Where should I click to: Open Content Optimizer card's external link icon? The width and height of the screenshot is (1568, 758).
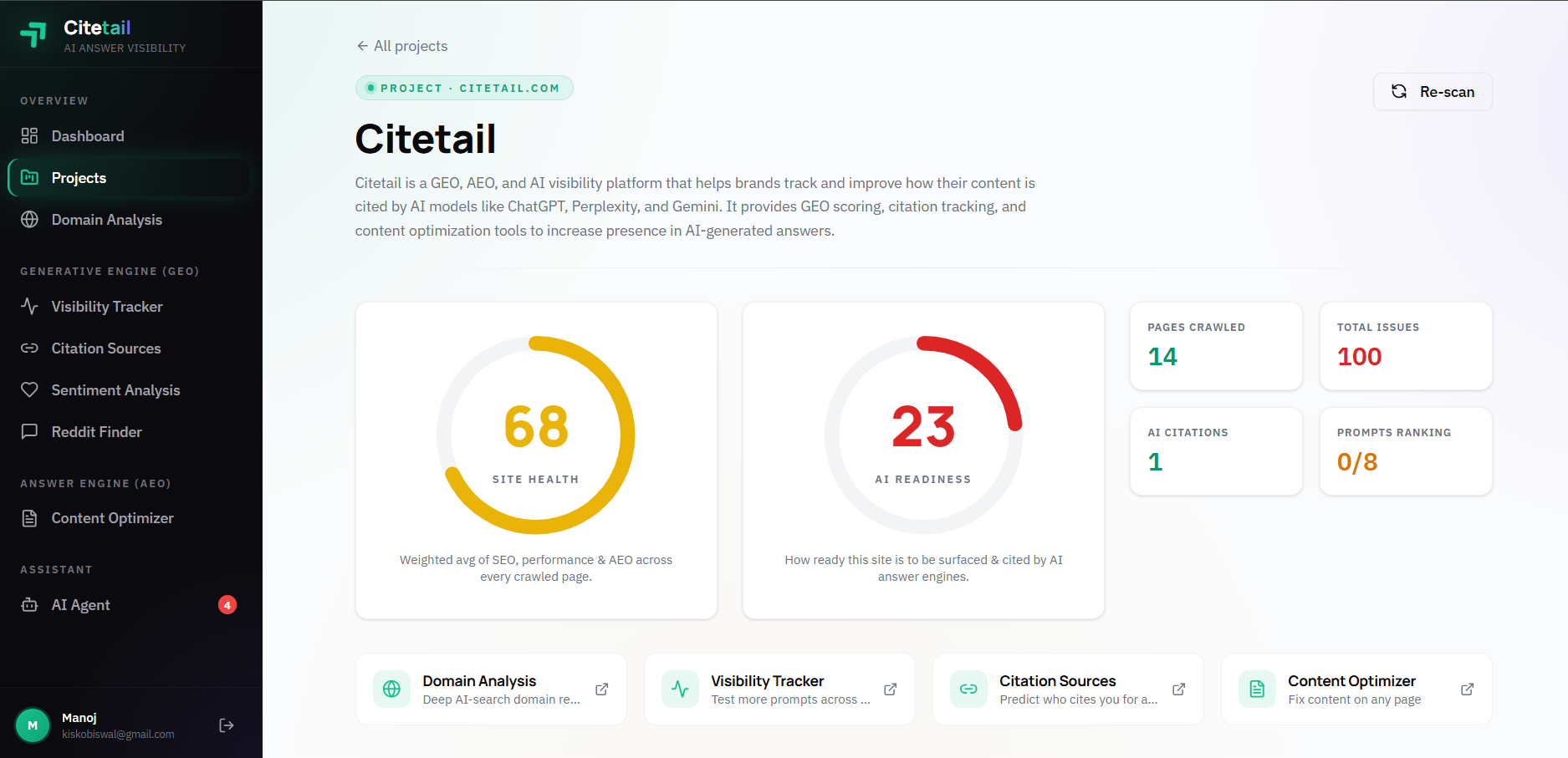pos(1467,689)
